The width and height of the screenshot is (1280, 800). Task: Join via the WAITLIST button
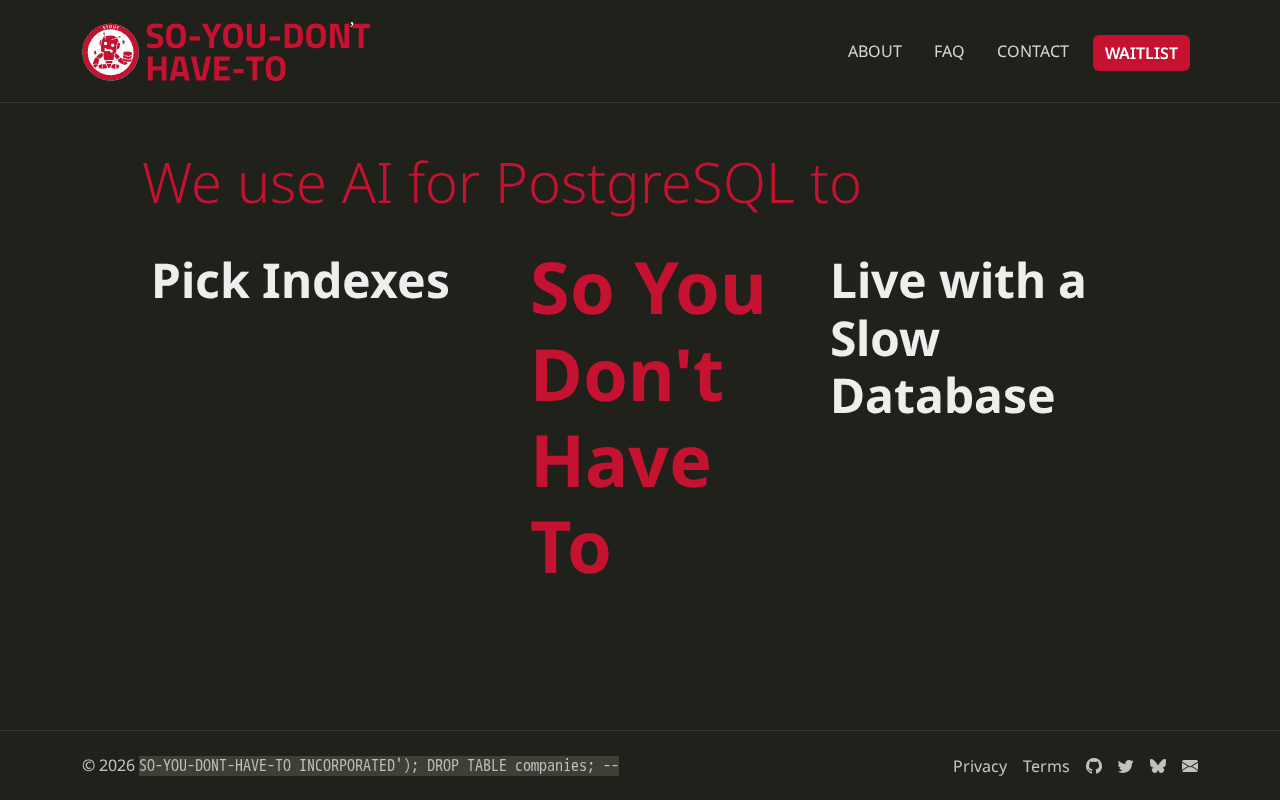point(1141,53)
